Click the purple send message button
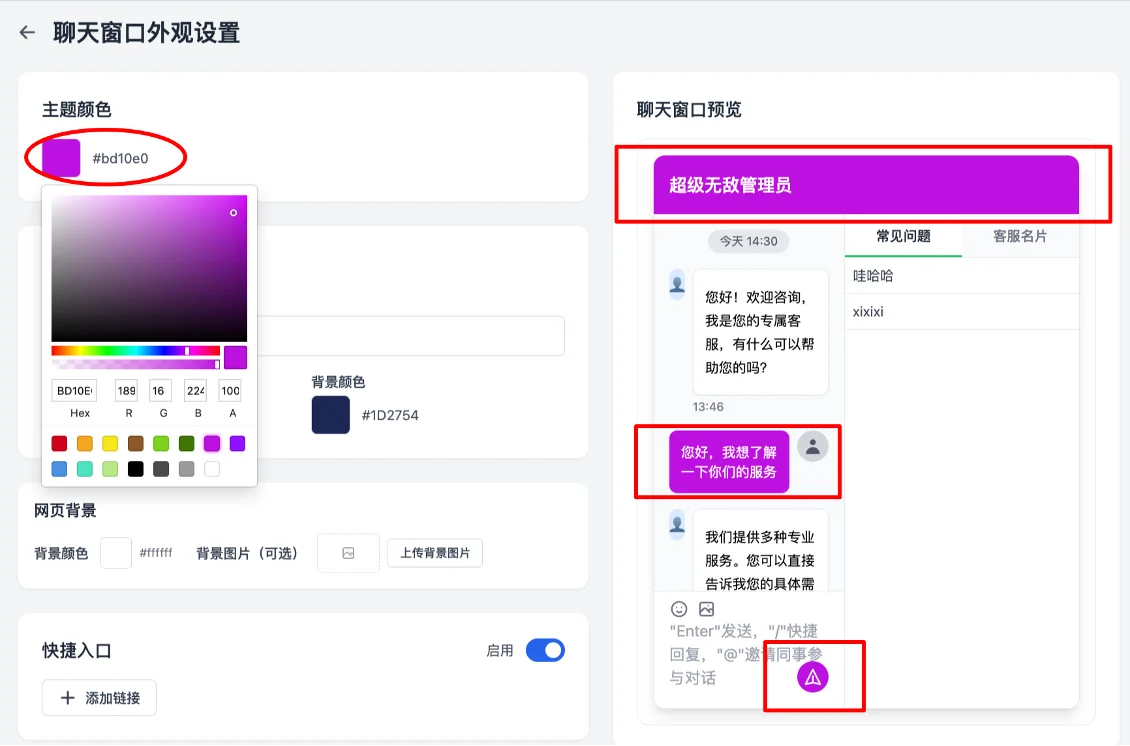Image resolution: width=1130 pixels, height=746 pixels. tap(811, 677)
